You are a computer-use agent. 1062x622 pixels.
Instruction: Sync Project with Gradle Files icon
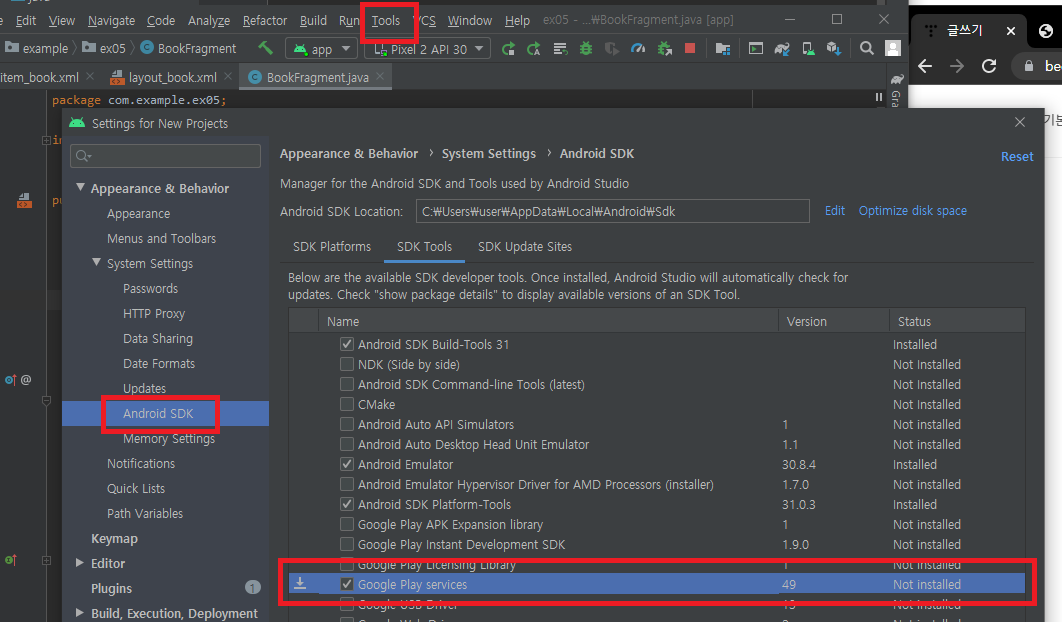(x=782, y=49)
